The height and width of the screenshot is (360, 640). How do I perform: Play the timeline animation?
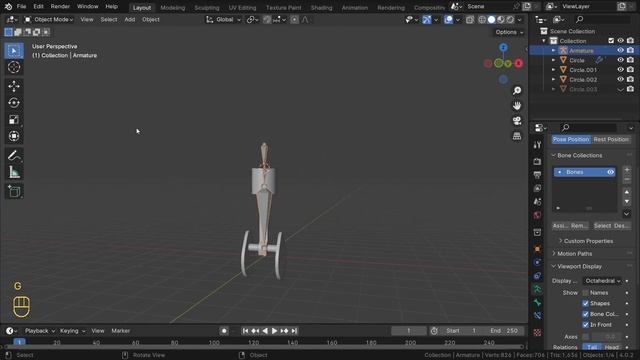[275, 331]
